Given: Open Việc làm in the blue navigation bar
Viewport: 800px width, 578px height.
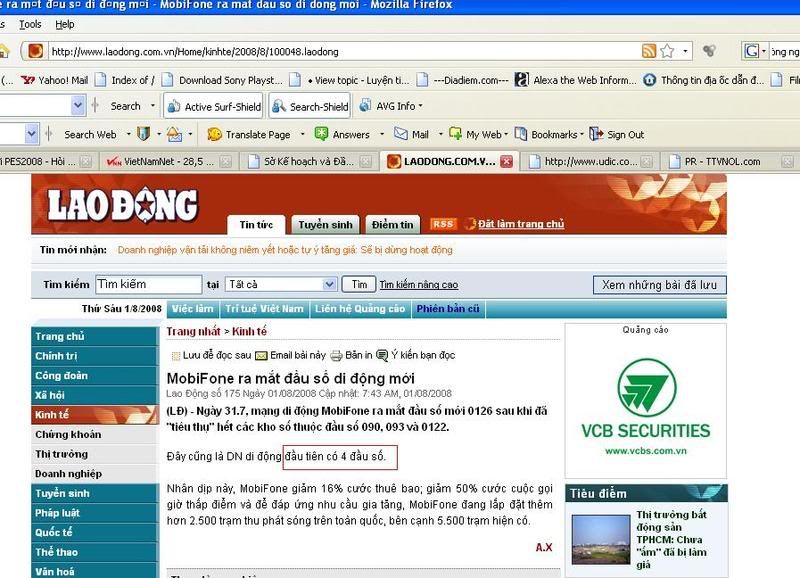Looking at the screenshot, I should [x=192, y=309].
